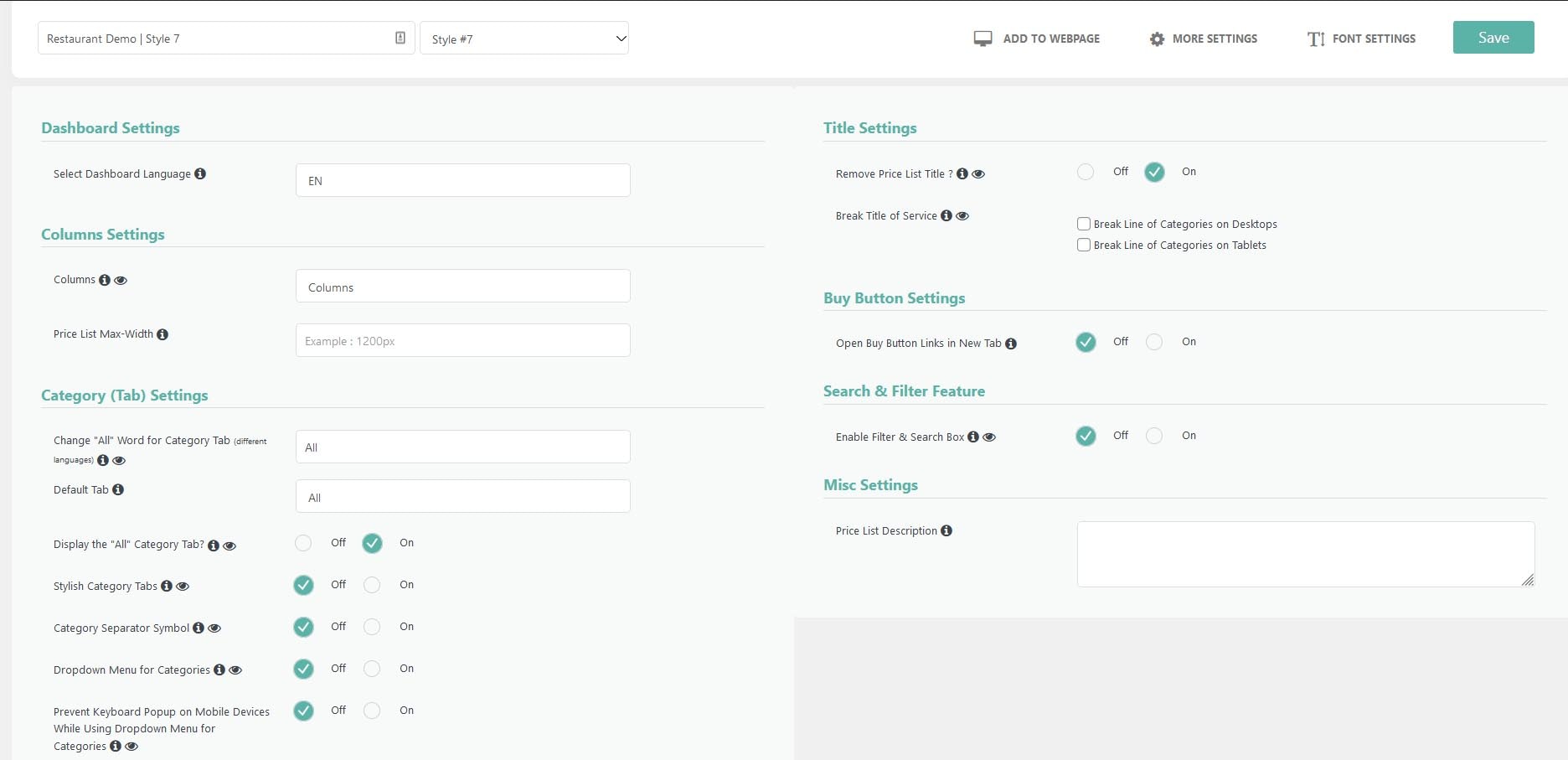This screenshot has height=760, width=1568.
Task: Click the info icon next to Columns
Action: pyautogui.click(x=105, y=280)
